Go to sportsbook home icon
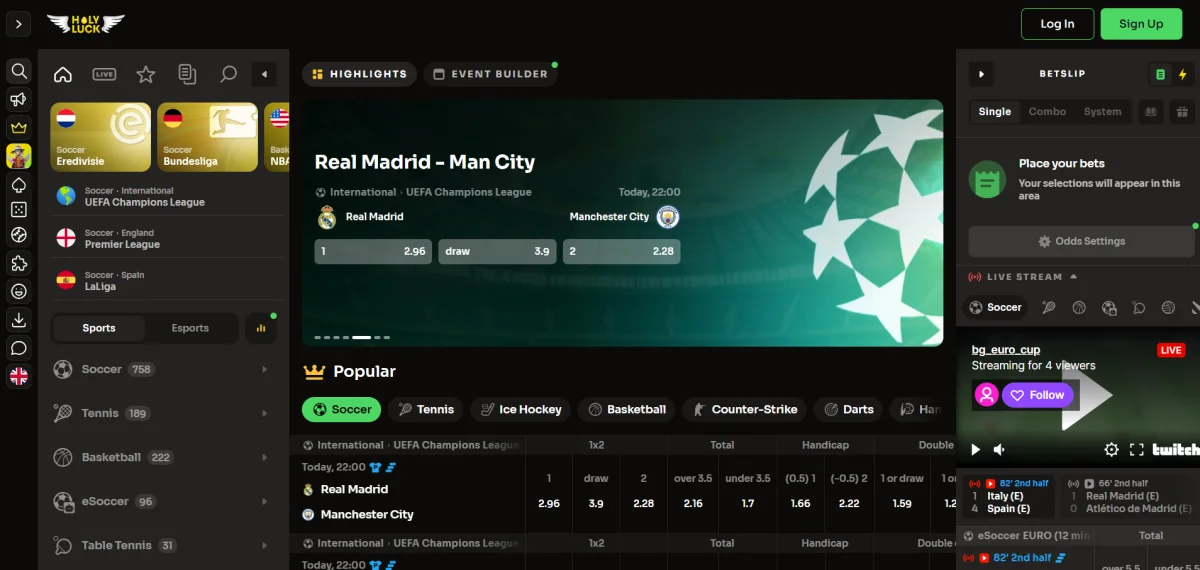 [x=63, y=74]
